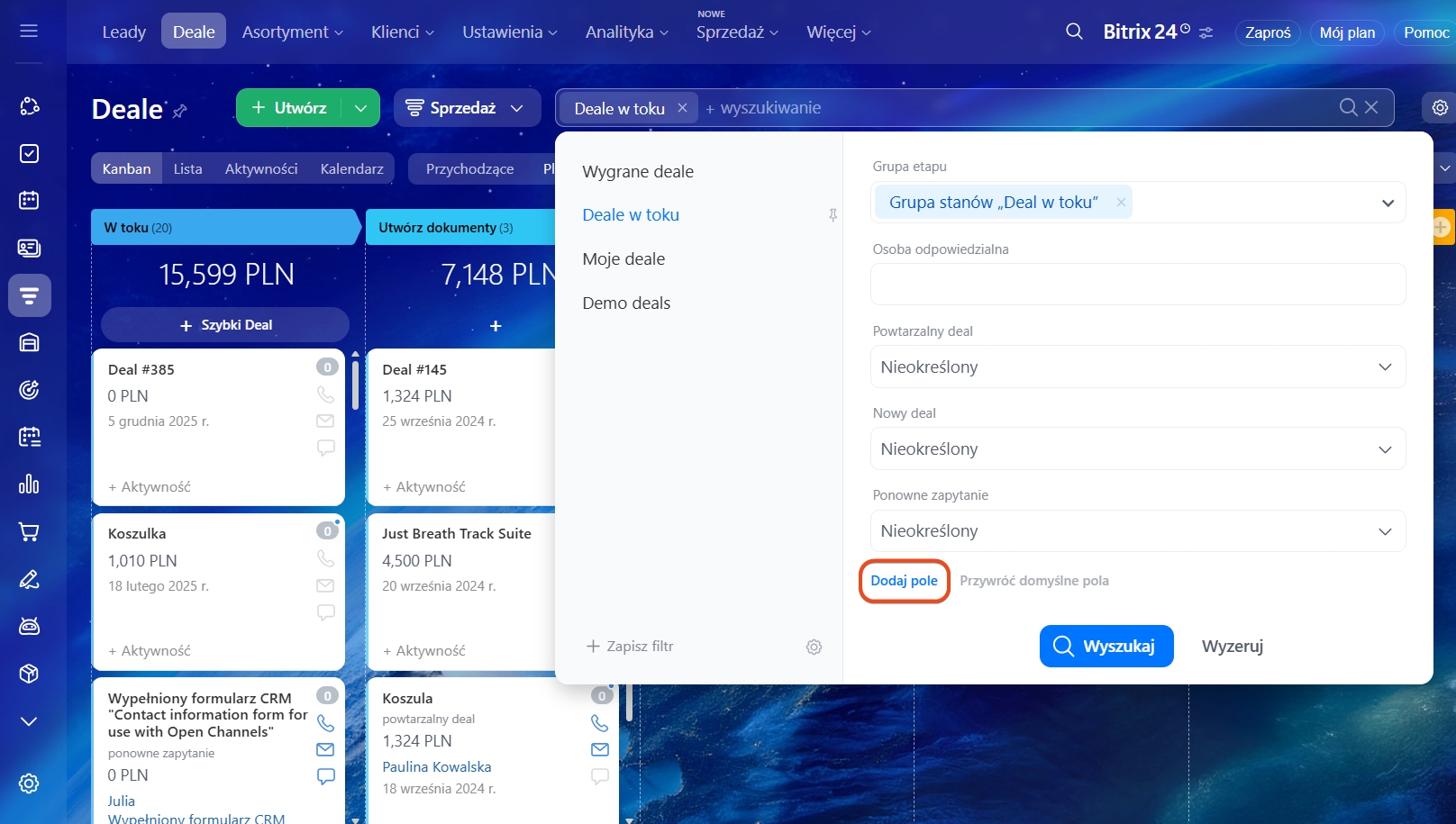Toggle pin on Deale w toku filter
Screen dimensions: 1456x824
tap(833, 215)
